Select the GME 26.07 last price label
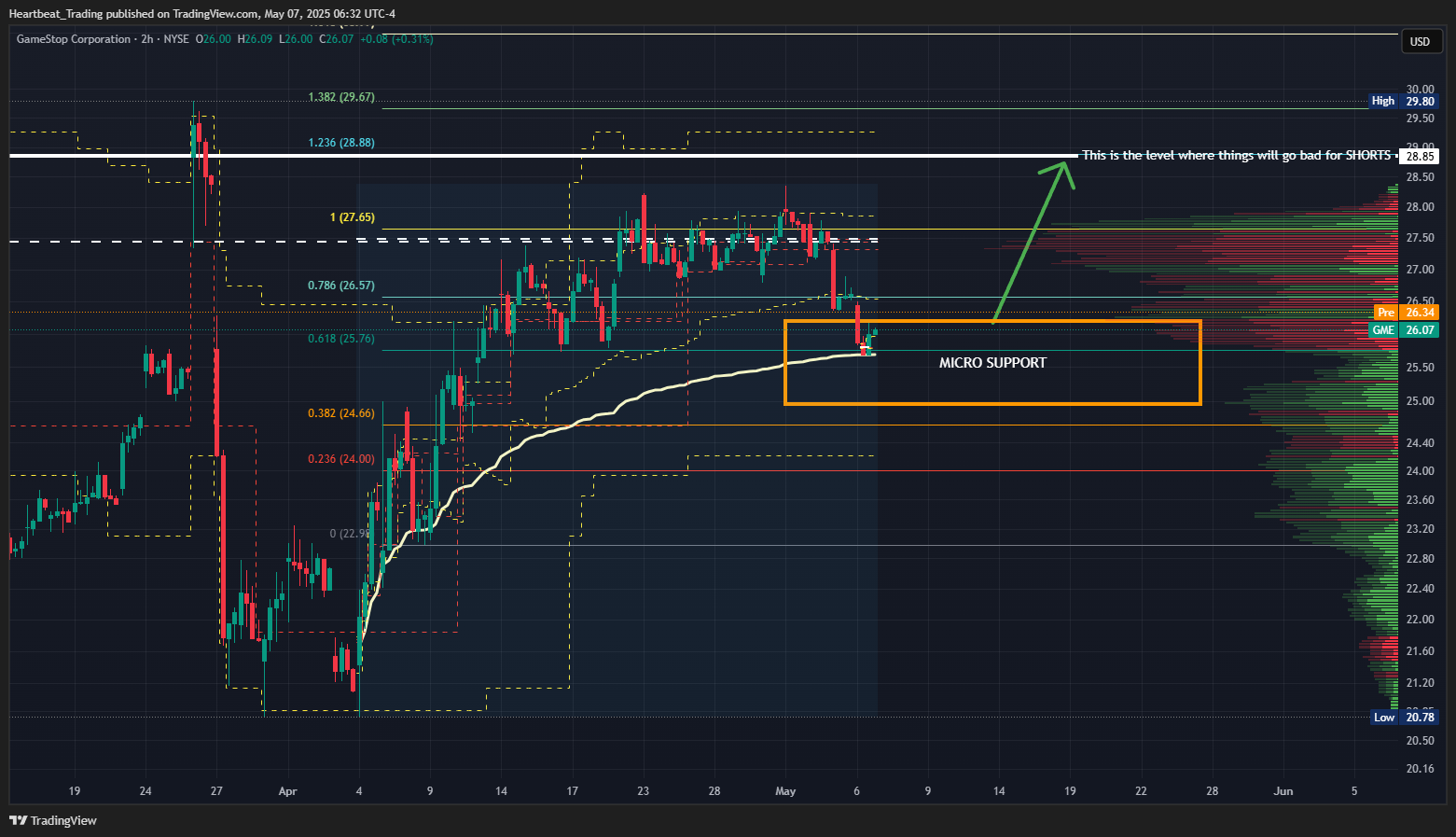 pyautogui.click(x=1404, y=329)
